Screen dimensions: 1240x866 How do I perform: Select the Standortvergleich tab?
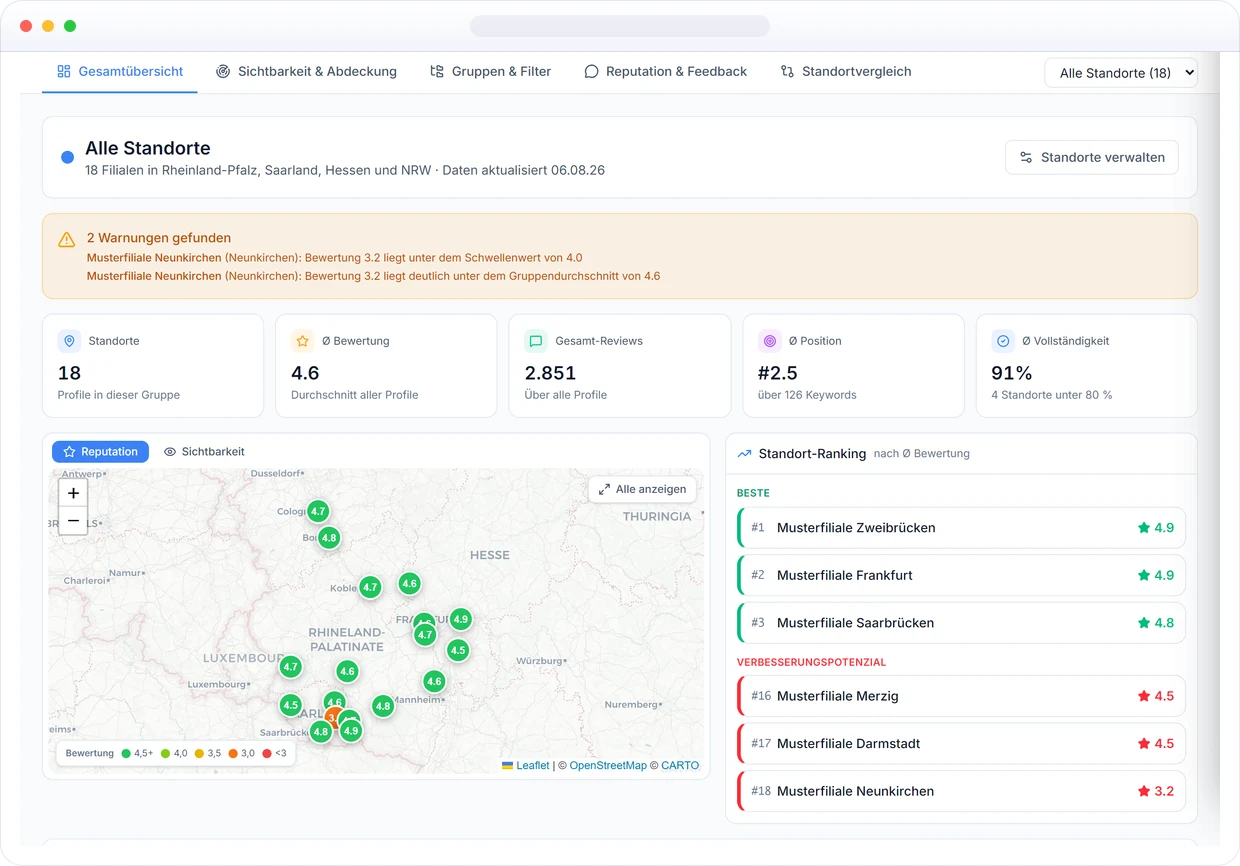pyautogui.click(x=846, y=72)
